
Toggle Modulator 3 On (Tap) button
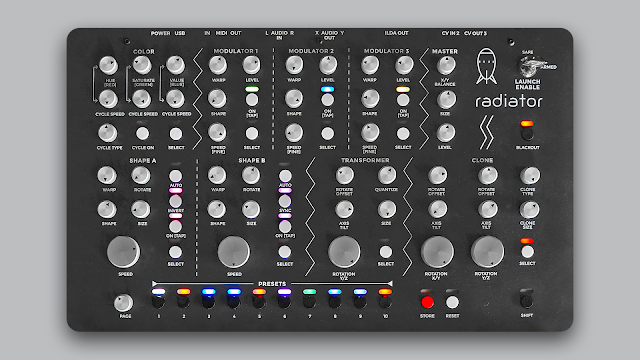403,100
